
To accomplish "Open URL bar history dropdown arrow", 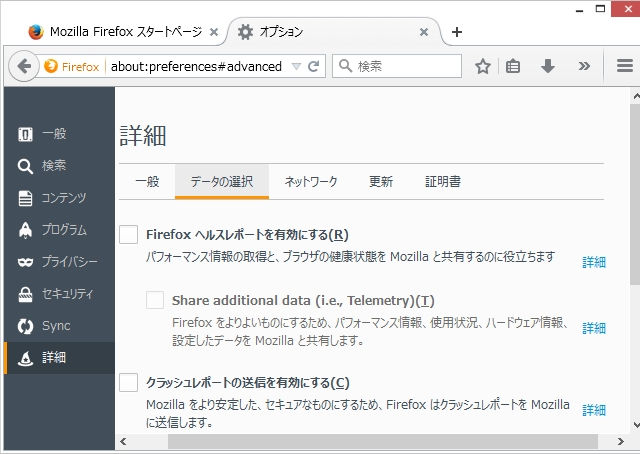I will click(x=296, y=66).
